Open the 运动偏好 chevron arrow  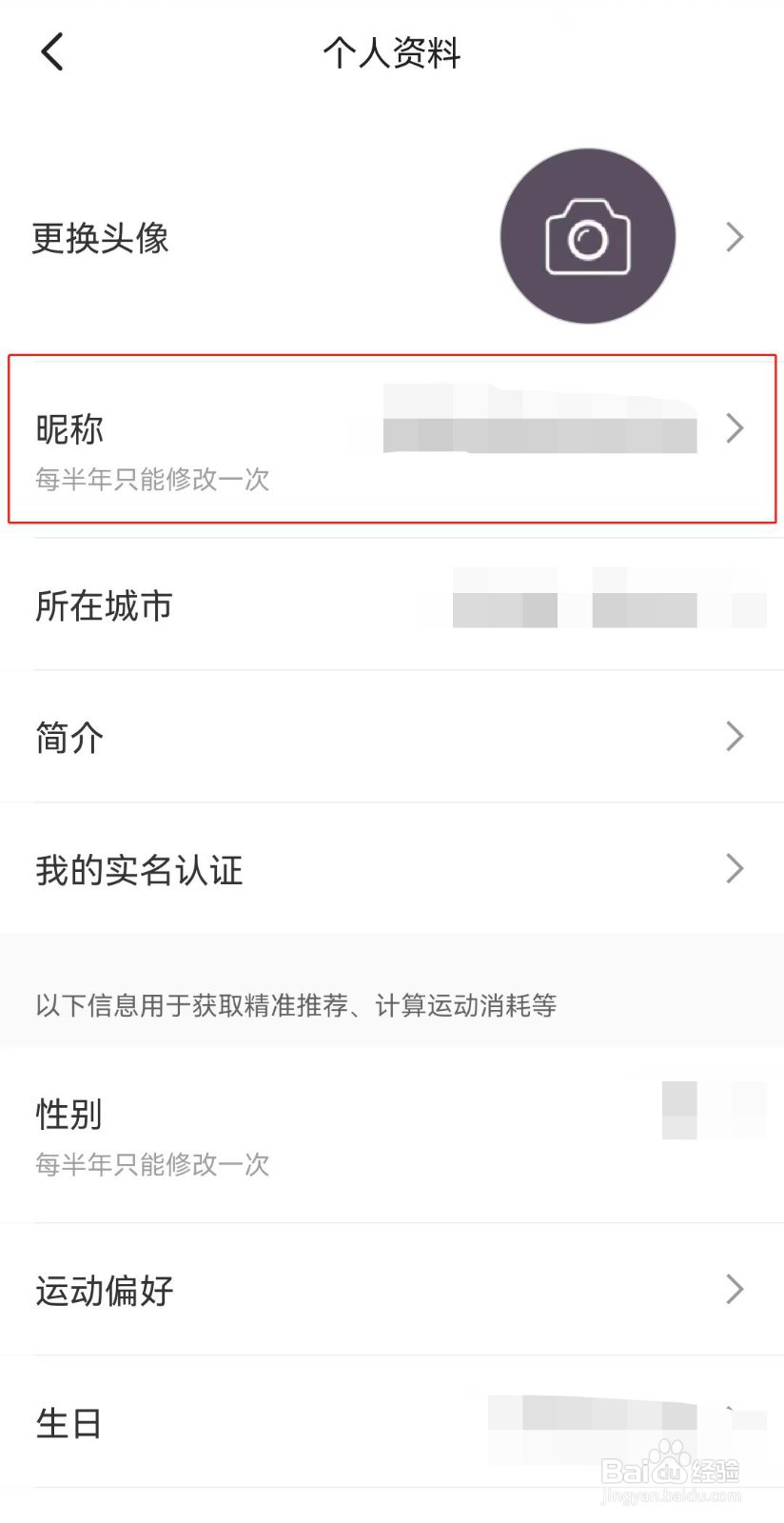[735, 1289]
